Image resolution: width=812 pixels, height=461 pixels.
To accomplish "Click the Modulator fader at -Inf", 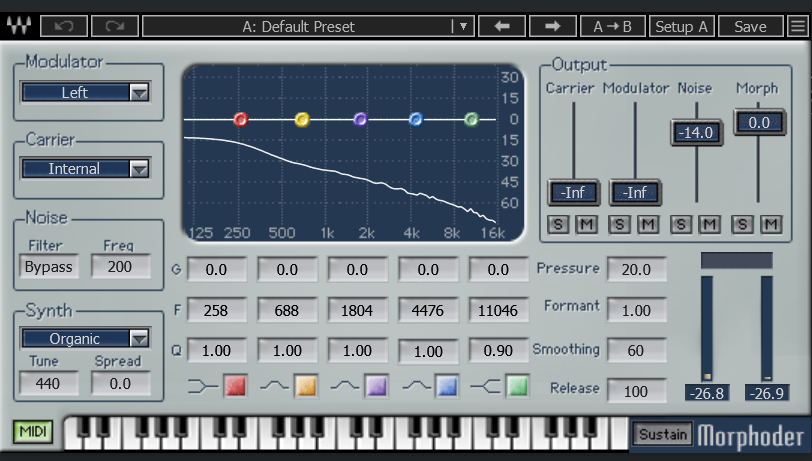I will coord(635,193).
